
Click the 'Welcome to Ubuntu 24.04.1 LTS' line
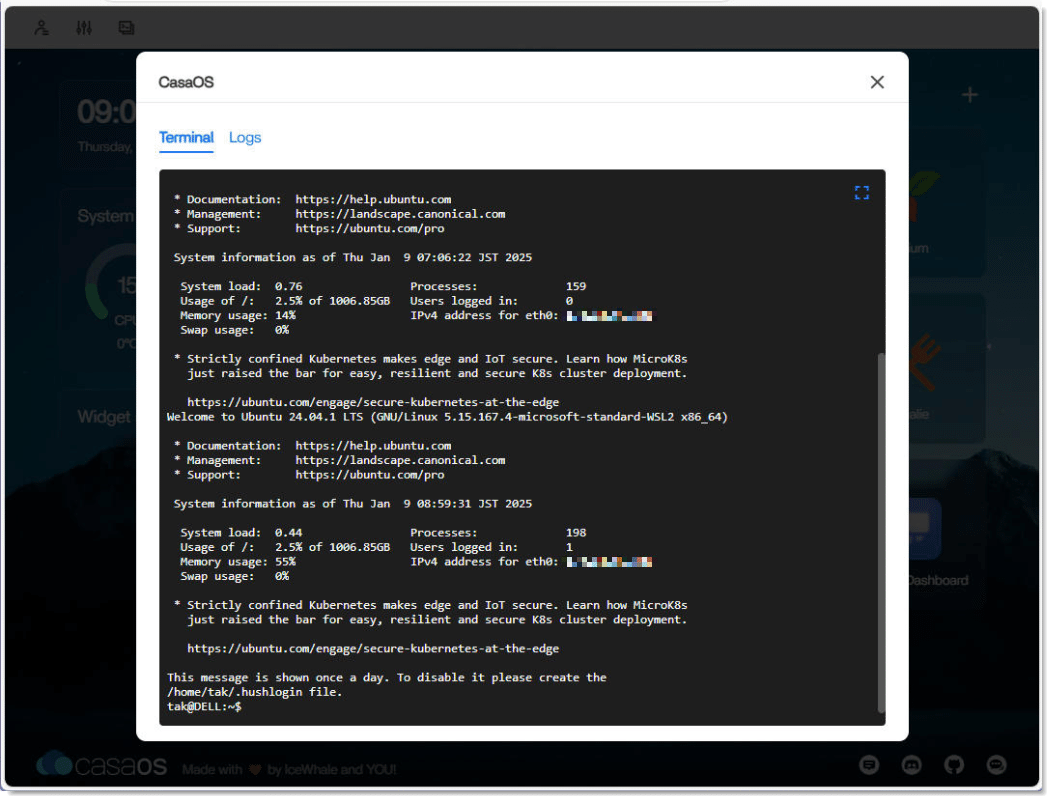coord(447,417)
